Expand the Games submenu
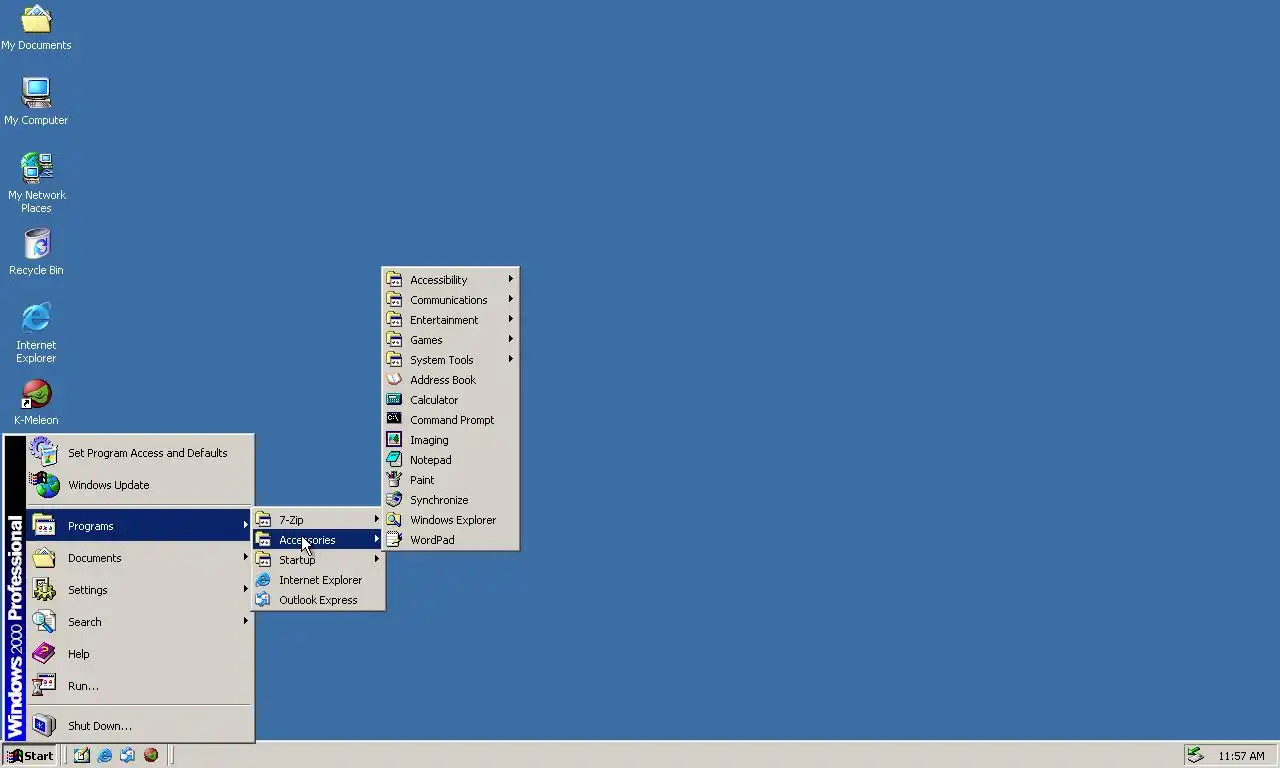 (x=450, y=340)
